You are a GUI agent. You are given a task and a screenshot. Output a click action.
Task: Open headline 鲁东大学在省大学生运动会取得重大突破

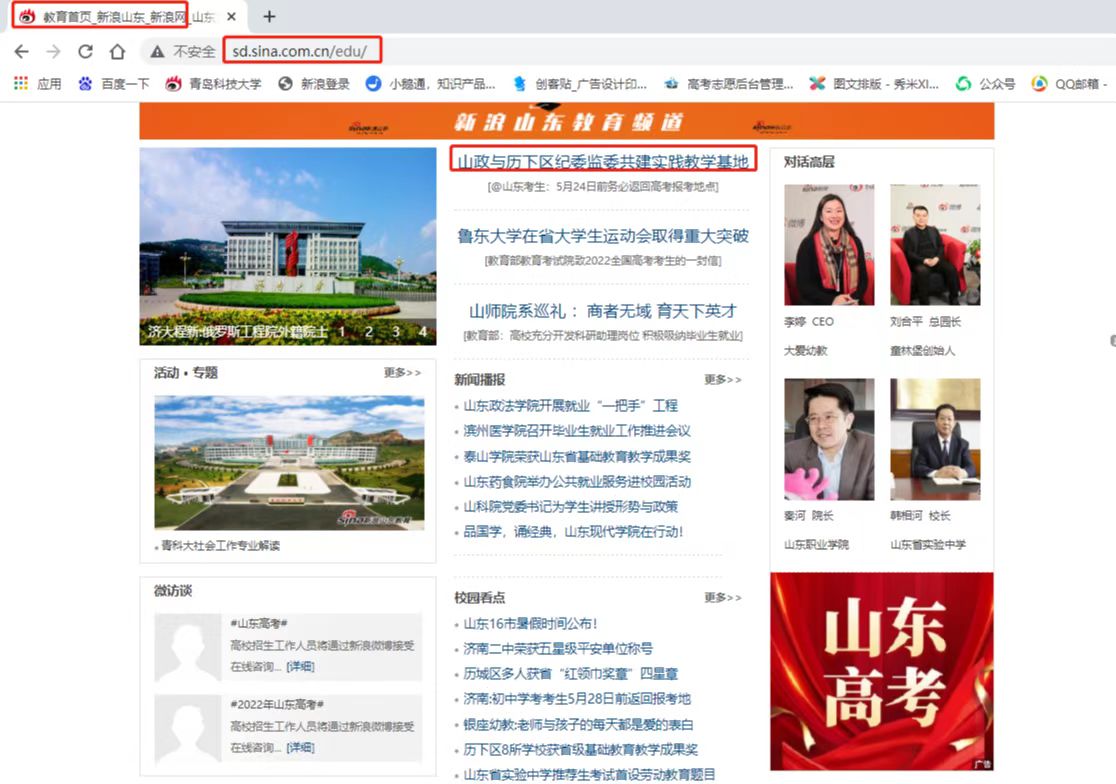pos(603,236)
